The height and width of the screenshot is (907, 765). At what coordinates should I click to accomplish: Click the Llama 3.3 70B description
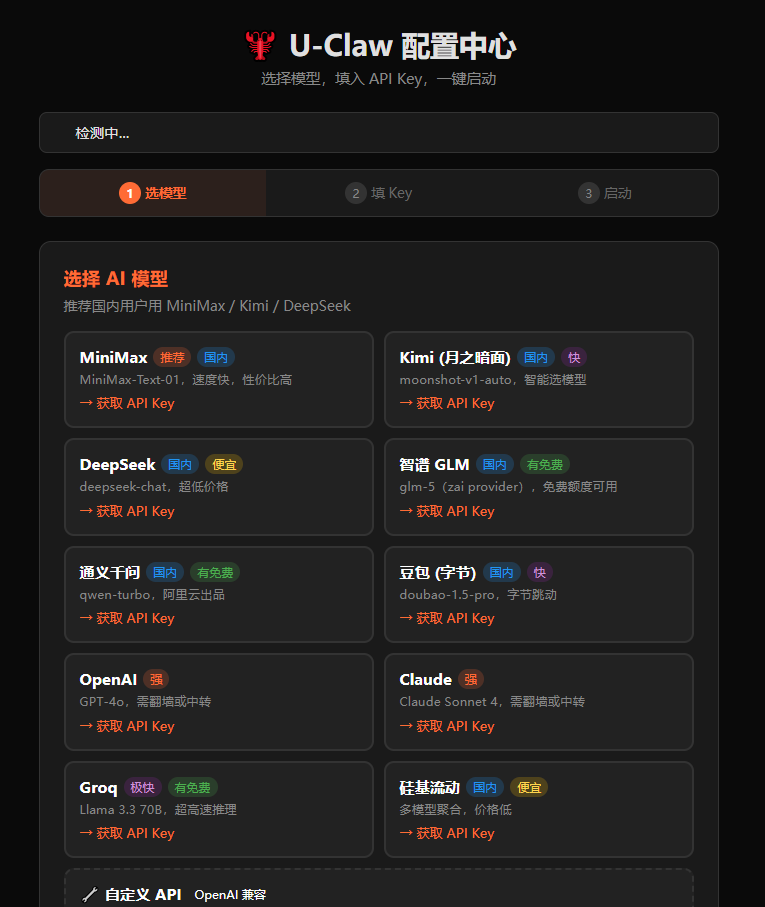[158, 810]
